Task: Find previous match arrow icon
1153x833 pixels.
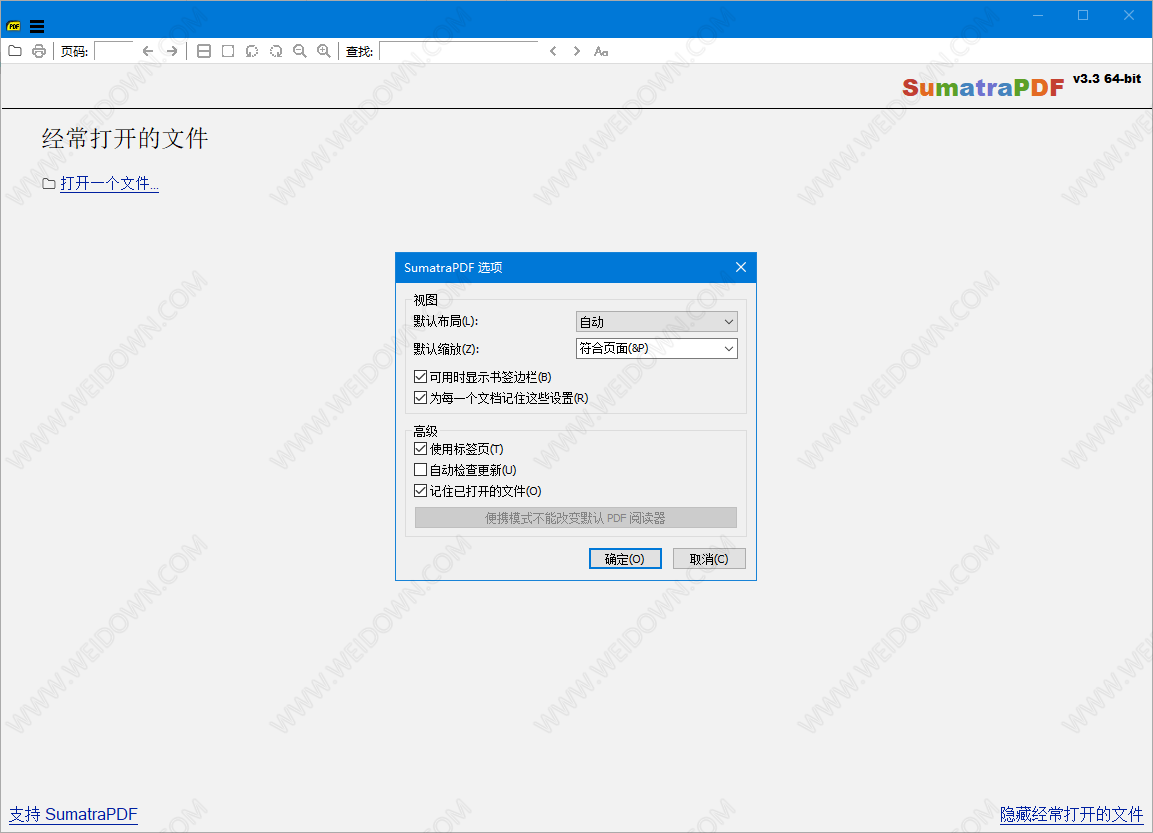Action: (553, 51)
